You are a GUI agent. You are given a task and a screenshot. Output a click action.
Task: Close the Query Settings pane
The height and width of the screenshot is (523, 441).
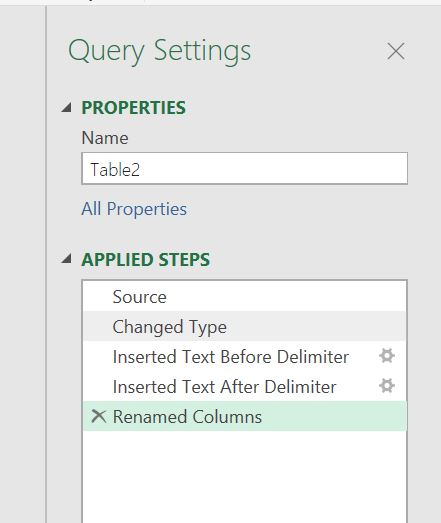pos(396,51)
